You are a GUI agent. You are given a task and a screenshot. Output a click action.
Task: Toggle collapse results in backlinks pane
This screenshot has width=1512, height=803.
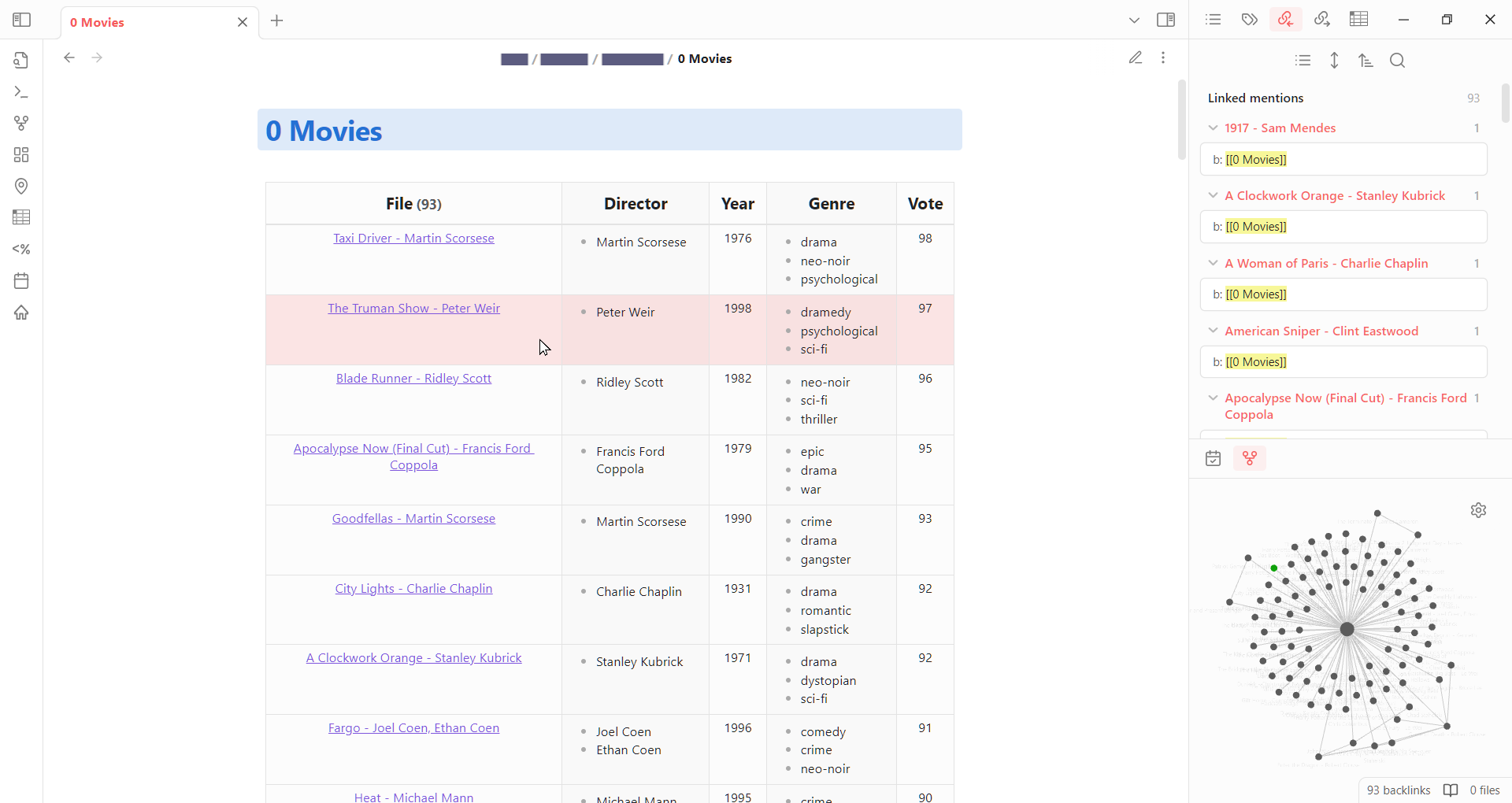(x=1303, y=61)
